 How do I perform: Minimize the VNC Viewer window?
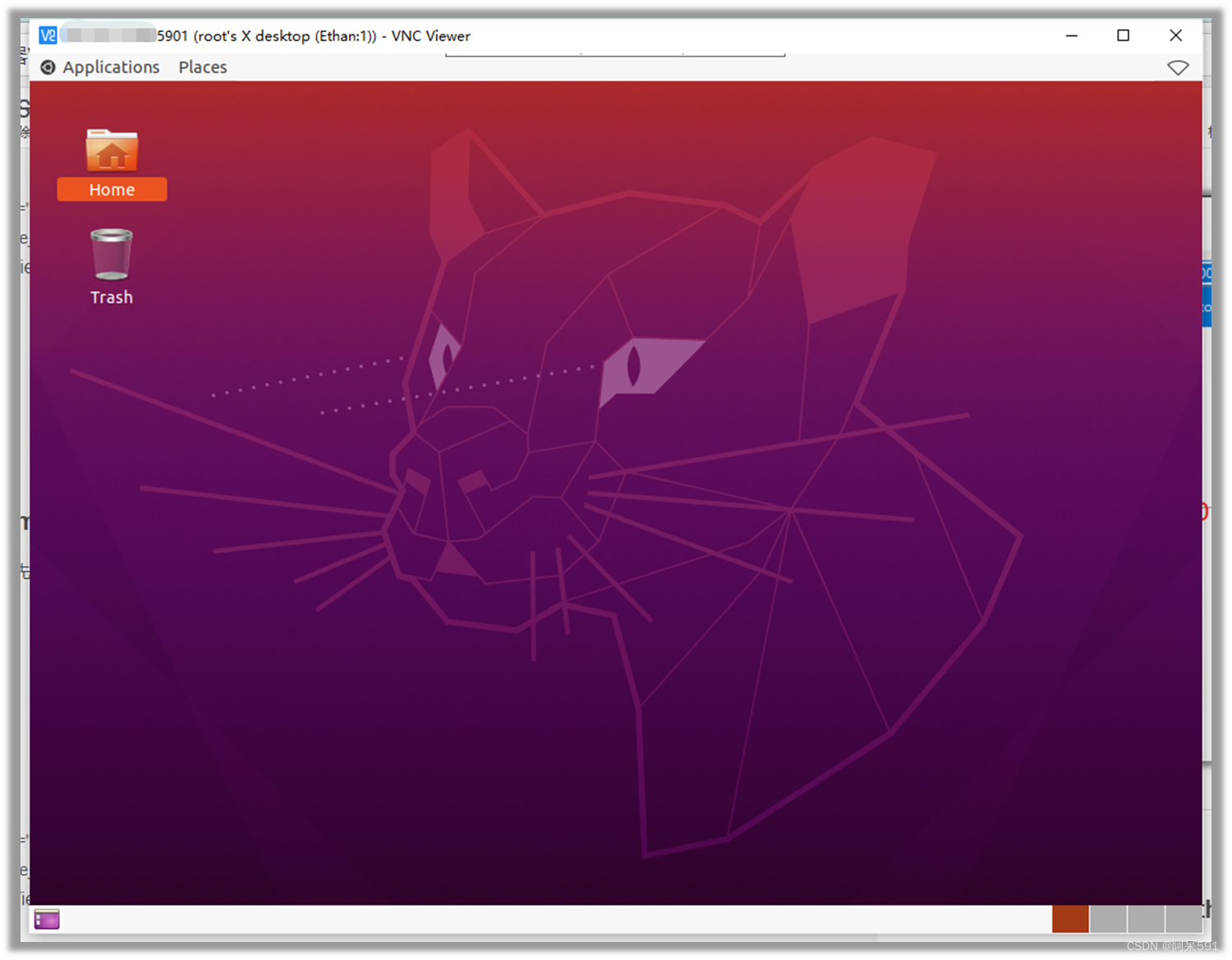coord(1072,35)
